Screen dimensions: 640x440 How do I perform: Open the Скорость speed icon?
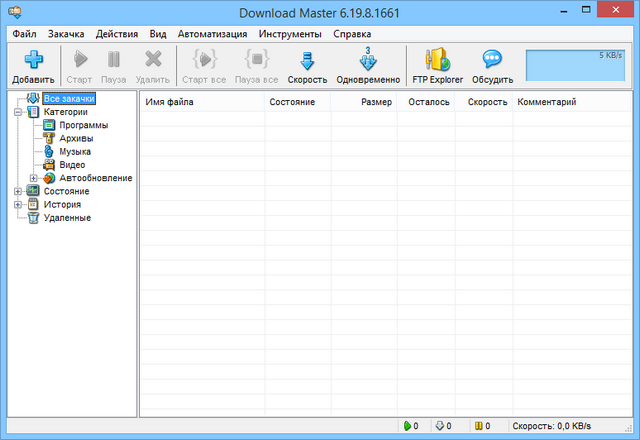click(x=307, y=60)
